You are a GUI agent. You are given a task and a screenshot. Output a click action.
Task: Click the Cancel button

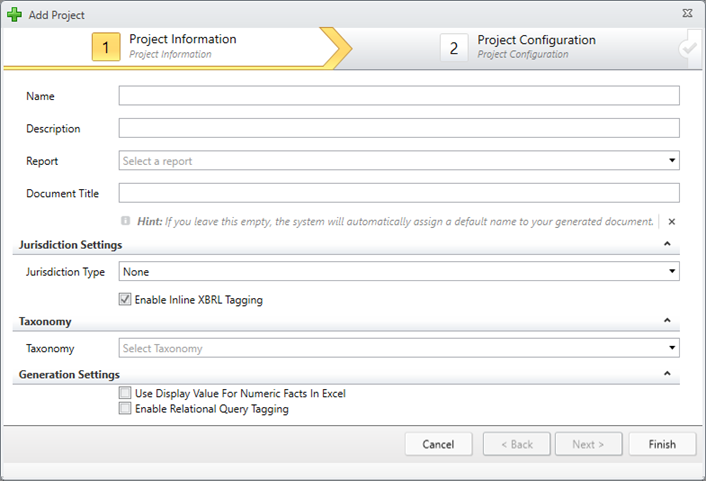point(438,444)
